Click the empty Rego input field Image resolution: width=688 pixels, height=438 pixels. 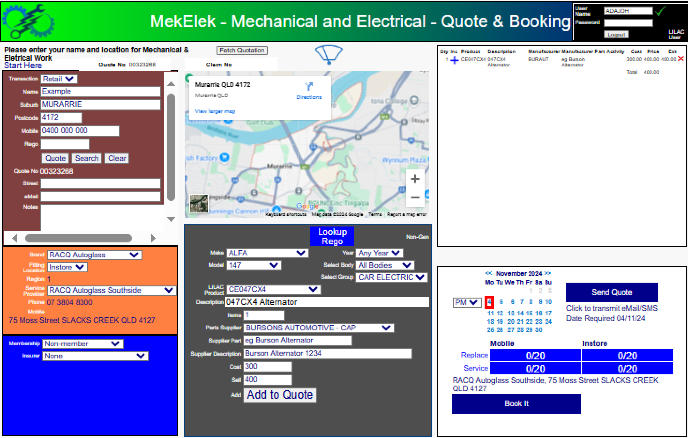pos(65,144)
